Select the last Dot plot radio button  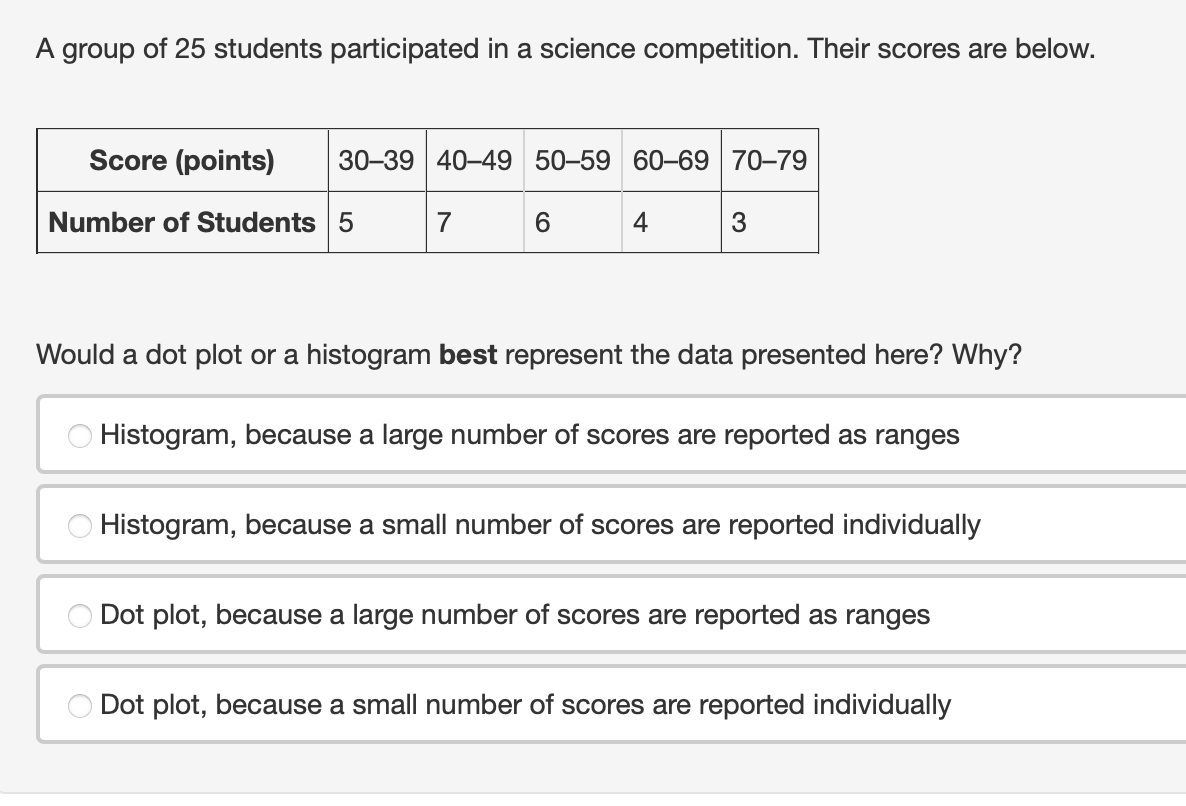79,705
